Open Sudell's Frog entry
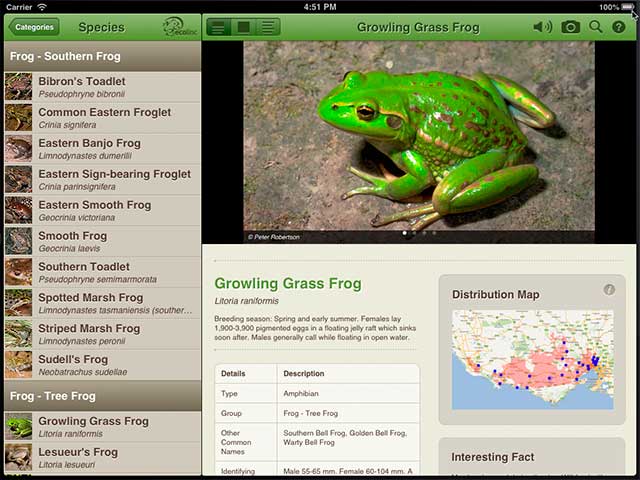Image resolution: width=640 pixels, height=480 pixels. [102, 365]
